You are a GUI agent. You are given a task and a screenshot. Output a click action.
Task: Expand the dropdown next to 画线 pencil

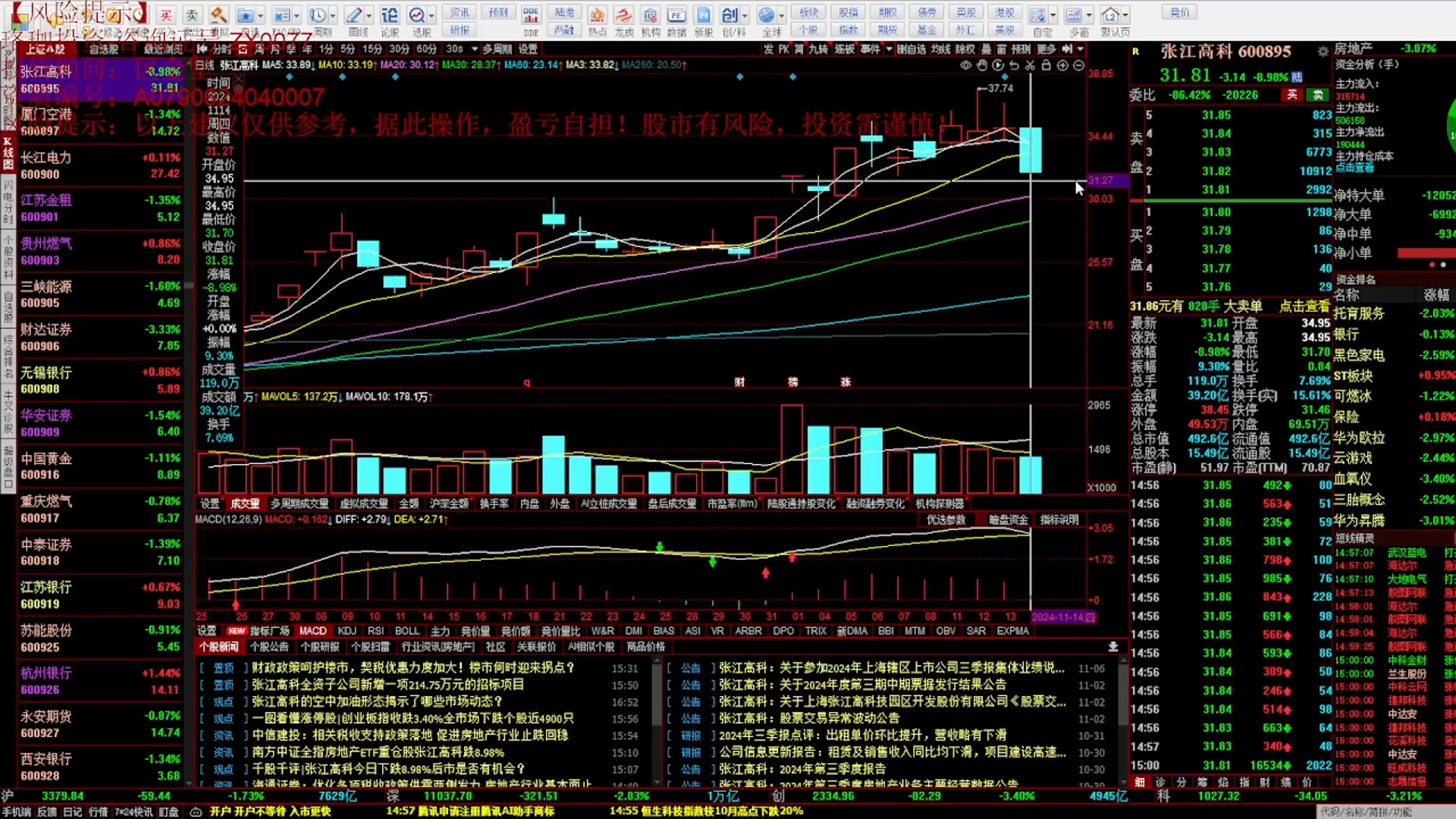point(369,15)
